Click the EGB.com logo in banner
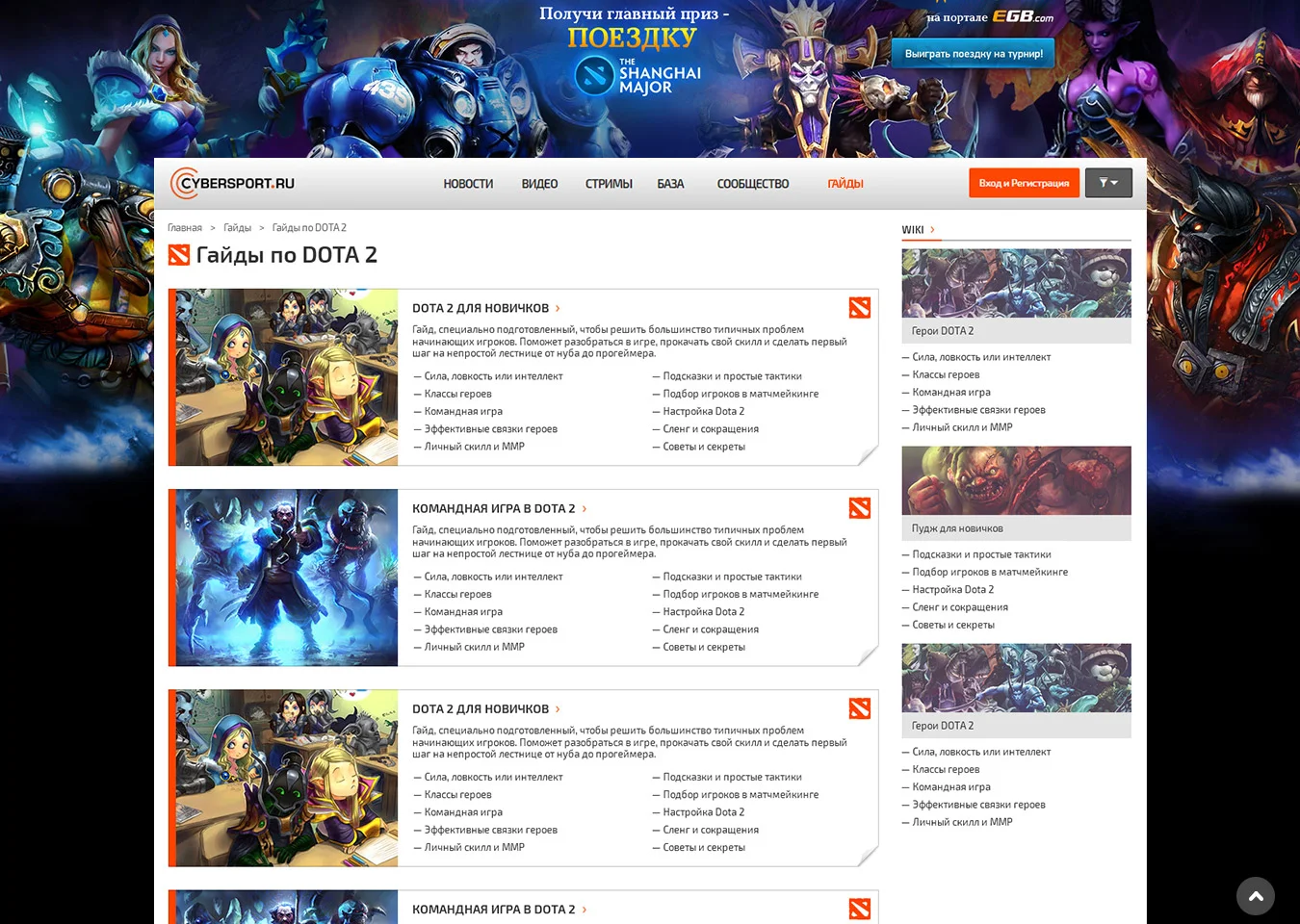The image size is (1300, 924). tap(1023, 16)
